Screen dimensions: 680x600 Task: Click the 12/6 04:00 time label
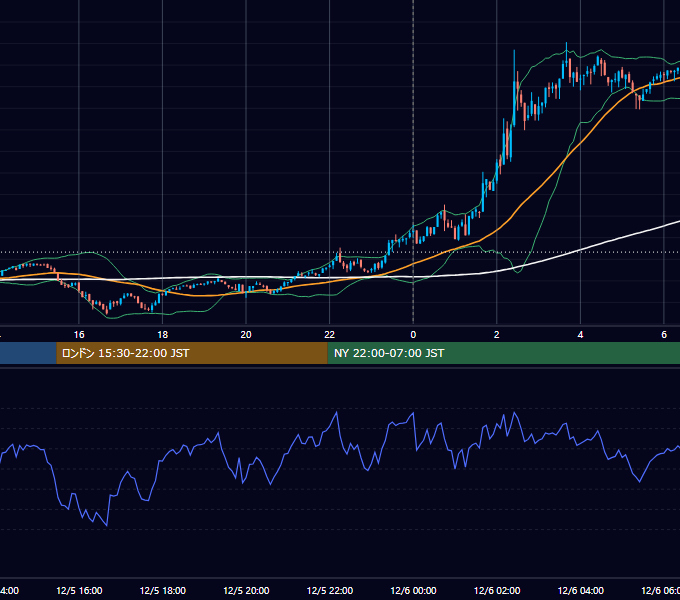pyautogui.click(x=581, y=590)
